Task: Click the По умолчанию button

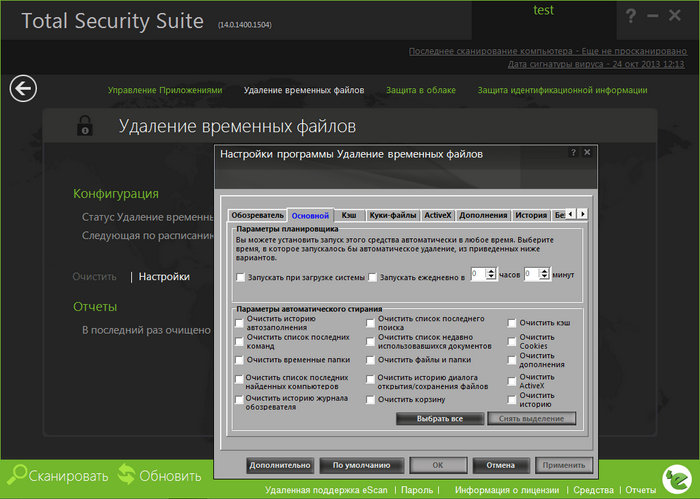Action: (x=362, y=465)
